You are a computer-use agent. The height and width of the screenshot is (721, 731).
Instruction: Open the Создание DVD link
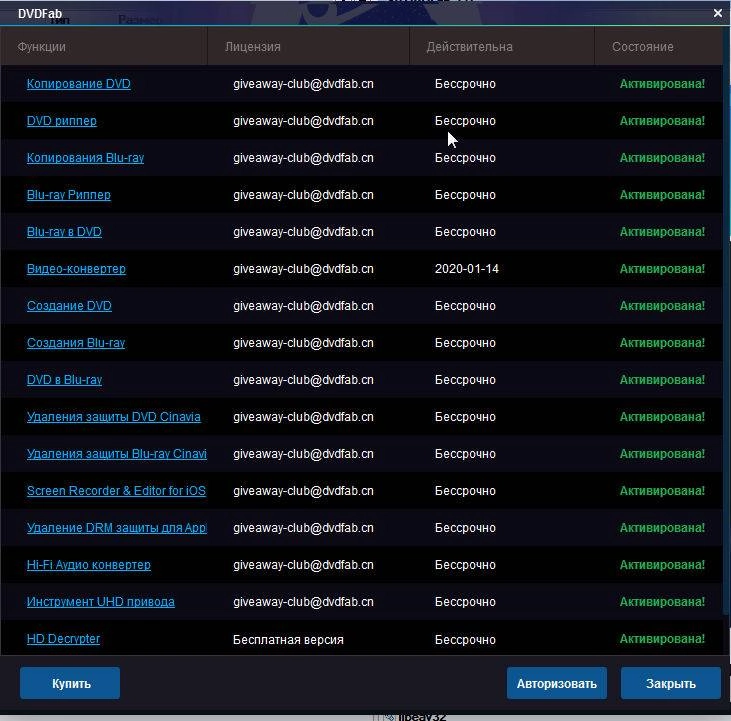(69, 306)
